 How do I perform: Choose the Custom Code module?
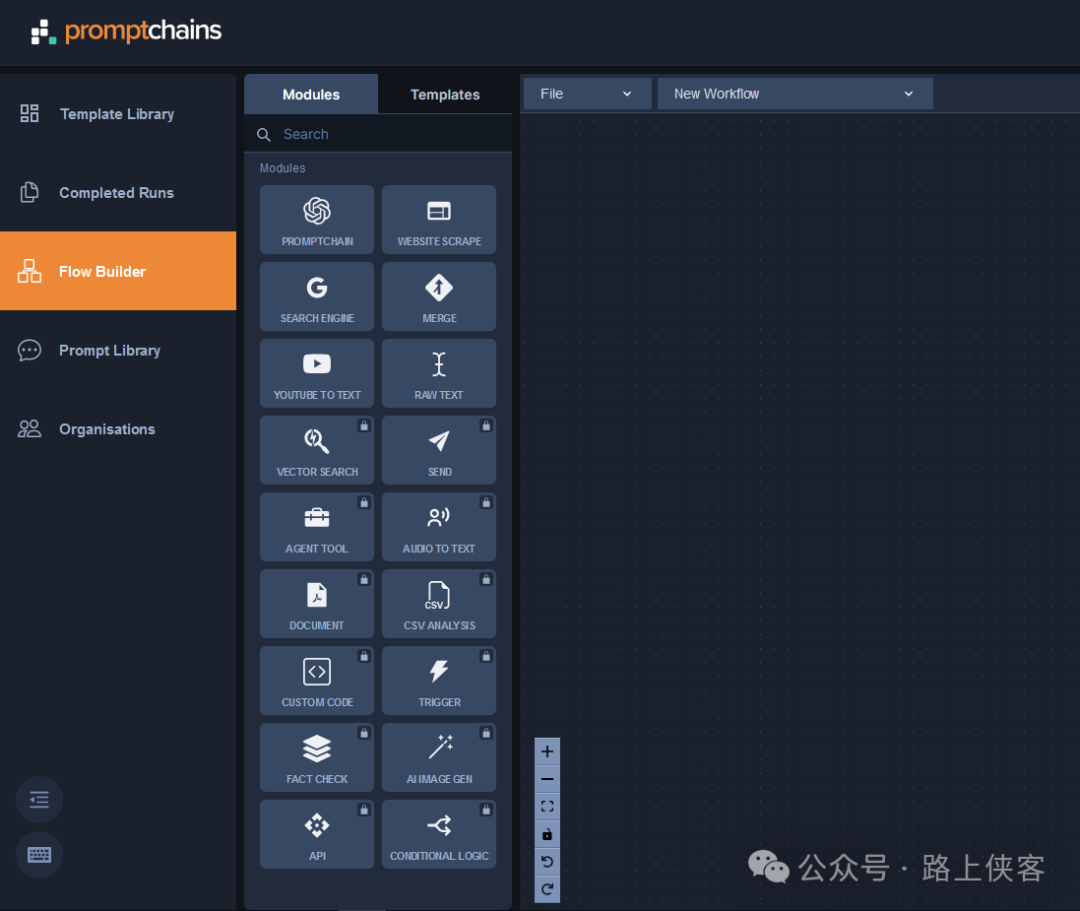[x=317, y=680]
